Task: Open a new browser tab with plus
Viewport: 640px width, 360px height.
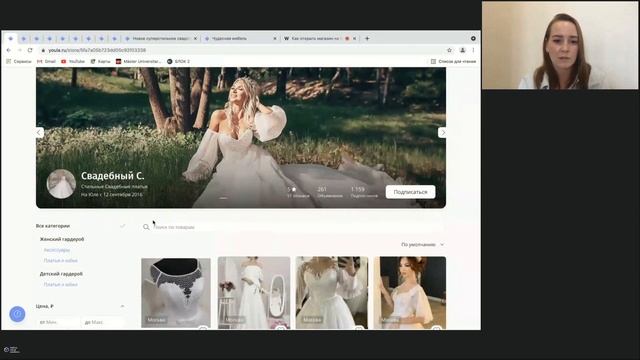Action: (367, 38)
